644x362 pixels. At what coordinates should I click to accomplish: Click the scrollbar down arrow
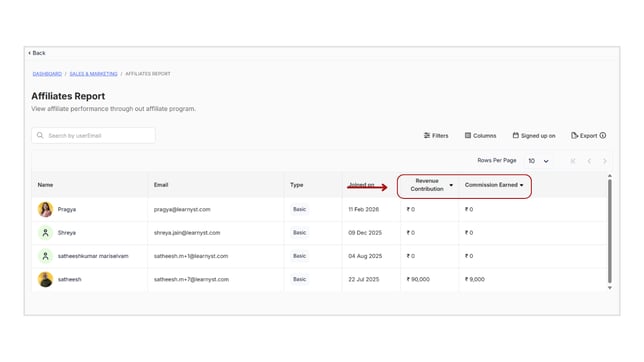(610, 288)
